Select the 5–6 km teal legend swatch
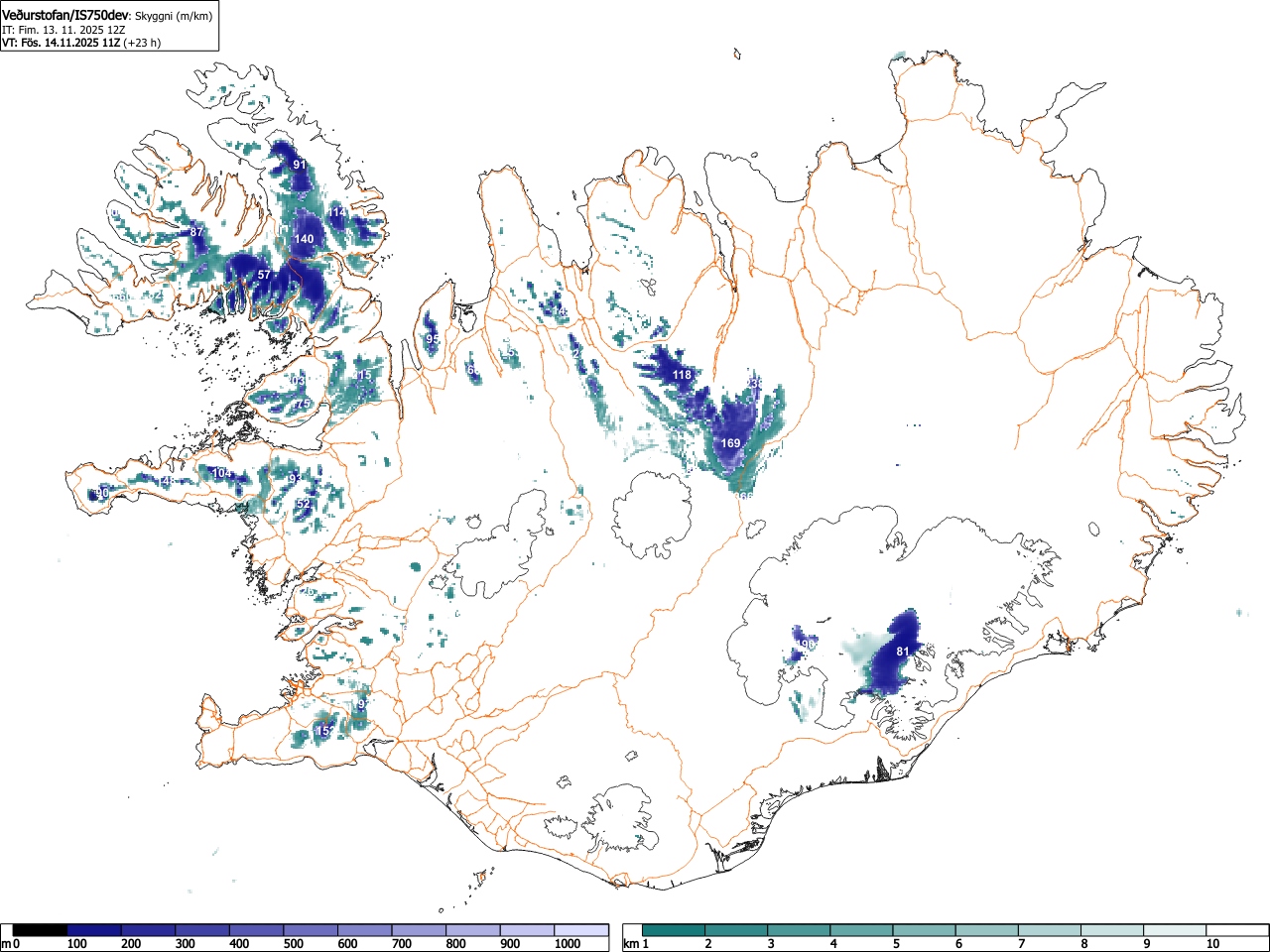The image size is (1270, 952). 924,930
